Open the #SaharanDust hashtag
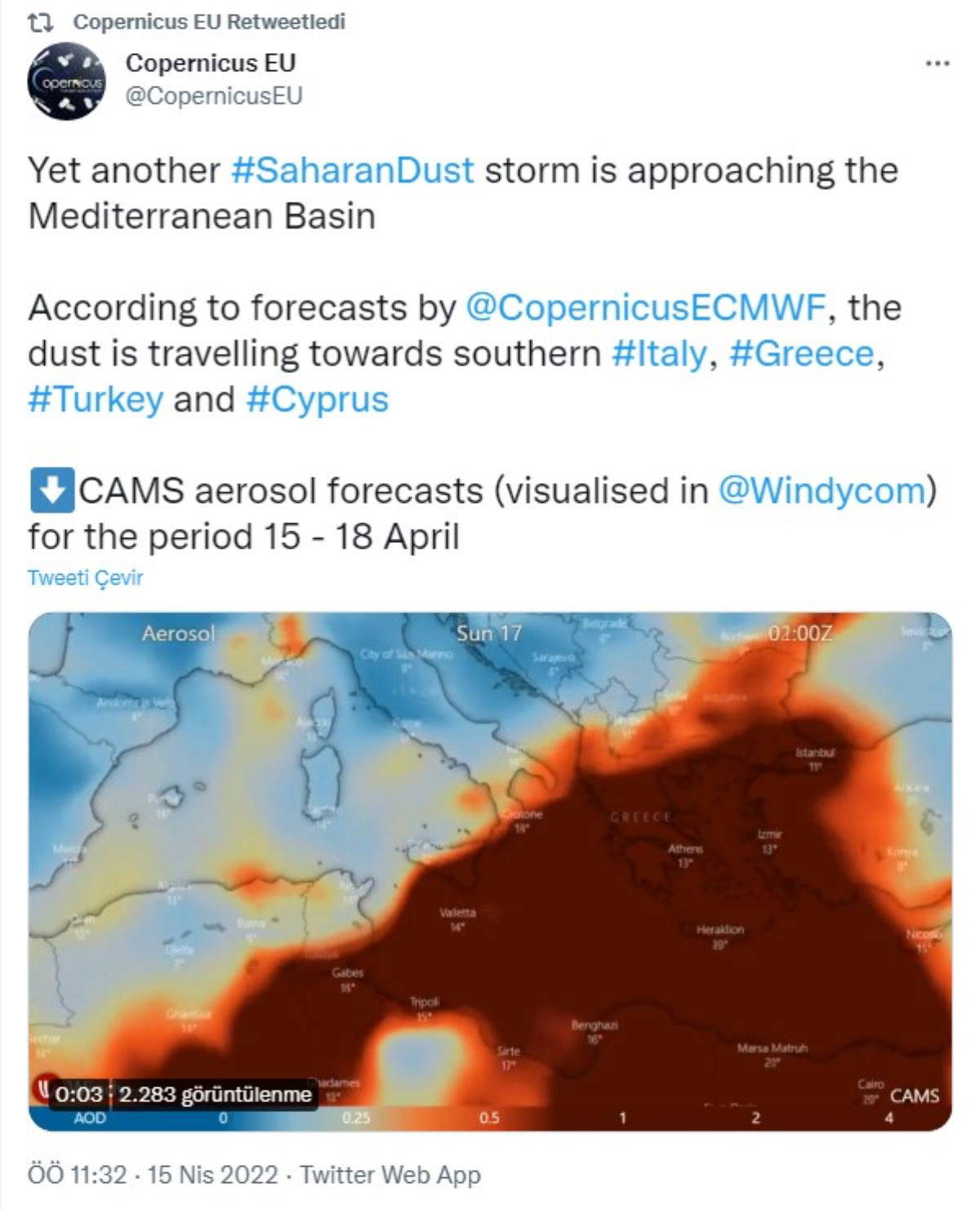Screen dimensions: 980x1210 pyautogui.click(x=352, y=170)
